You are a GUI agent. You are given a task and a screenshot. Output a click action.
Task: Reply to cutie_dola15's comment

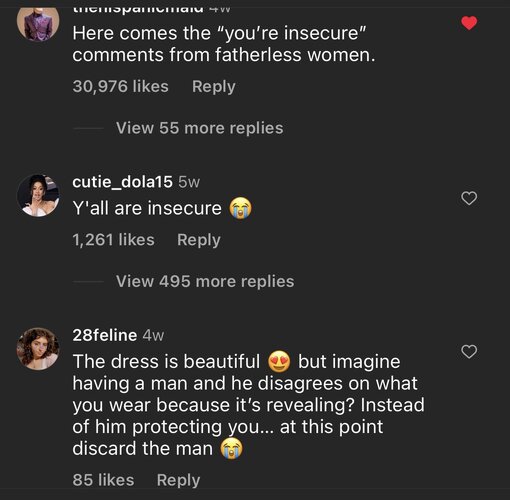[x=199, y=240]
